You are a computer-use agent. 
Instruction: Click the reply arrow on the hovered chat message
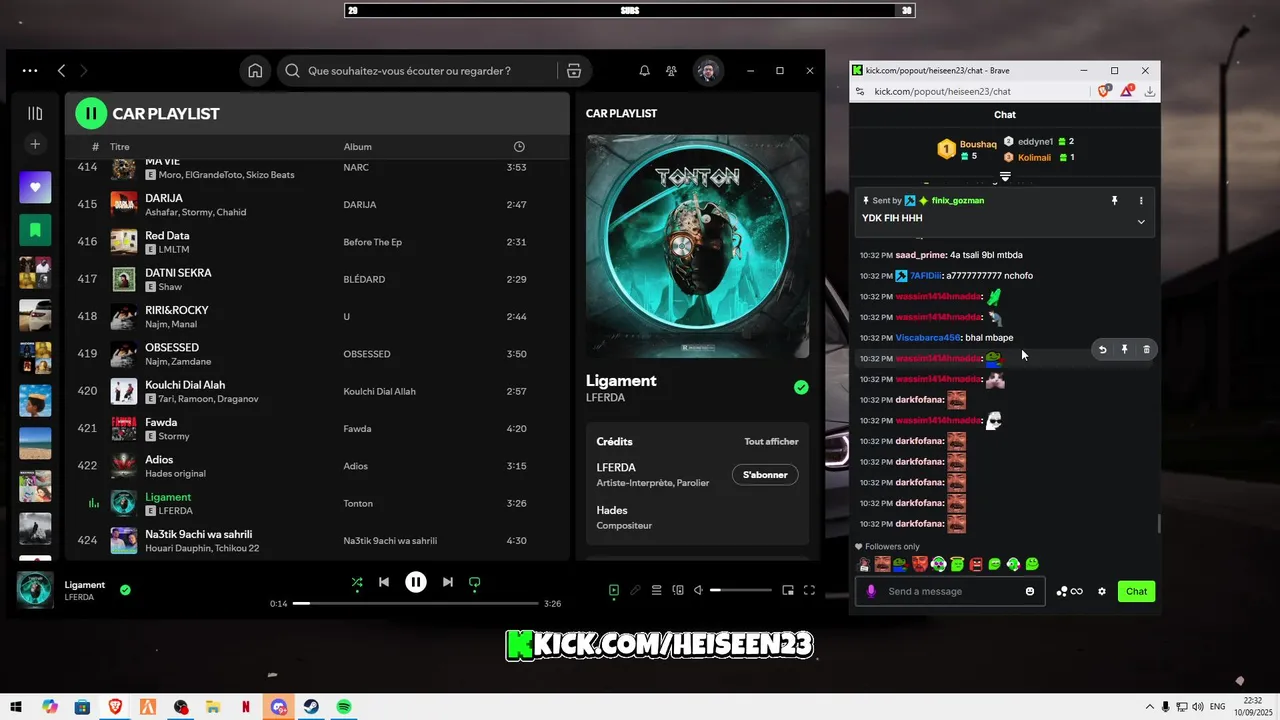click(x=1102, y=349)
